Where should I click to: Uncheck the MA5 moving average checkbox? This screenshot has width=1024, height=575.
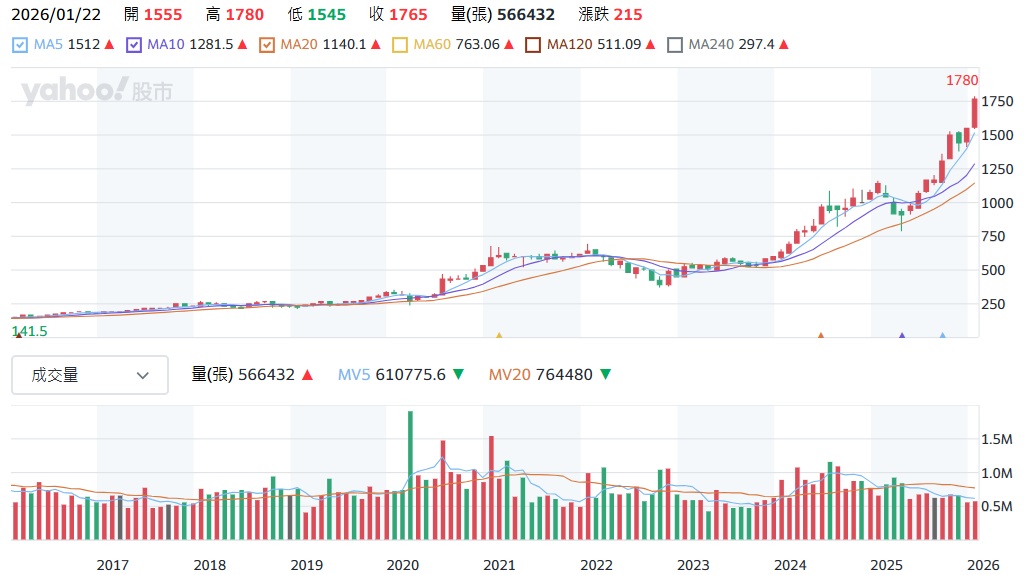click(x=20, y=45)
